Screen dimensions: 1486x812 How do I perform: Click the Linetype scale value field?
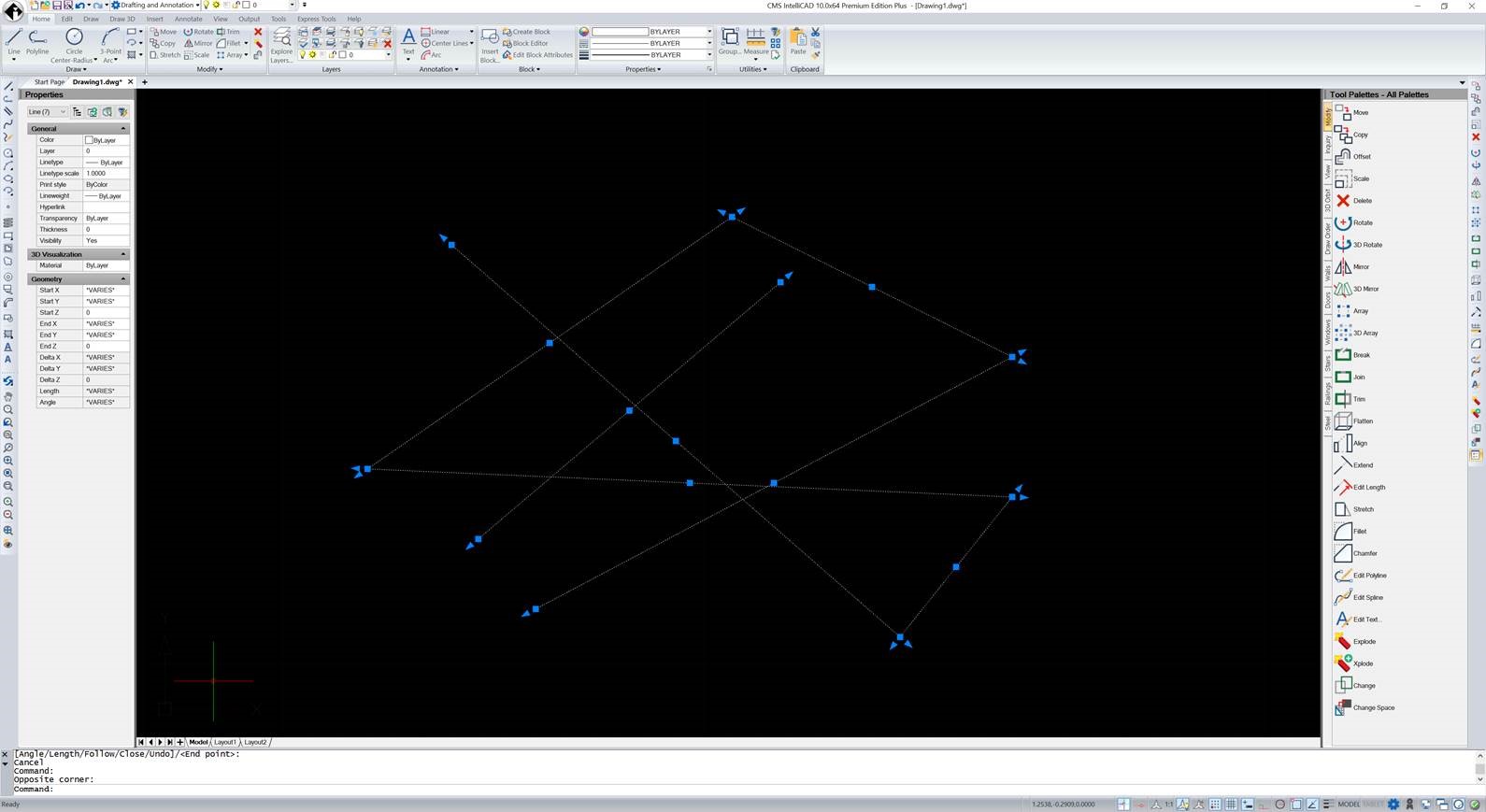(x=106, y=174)
